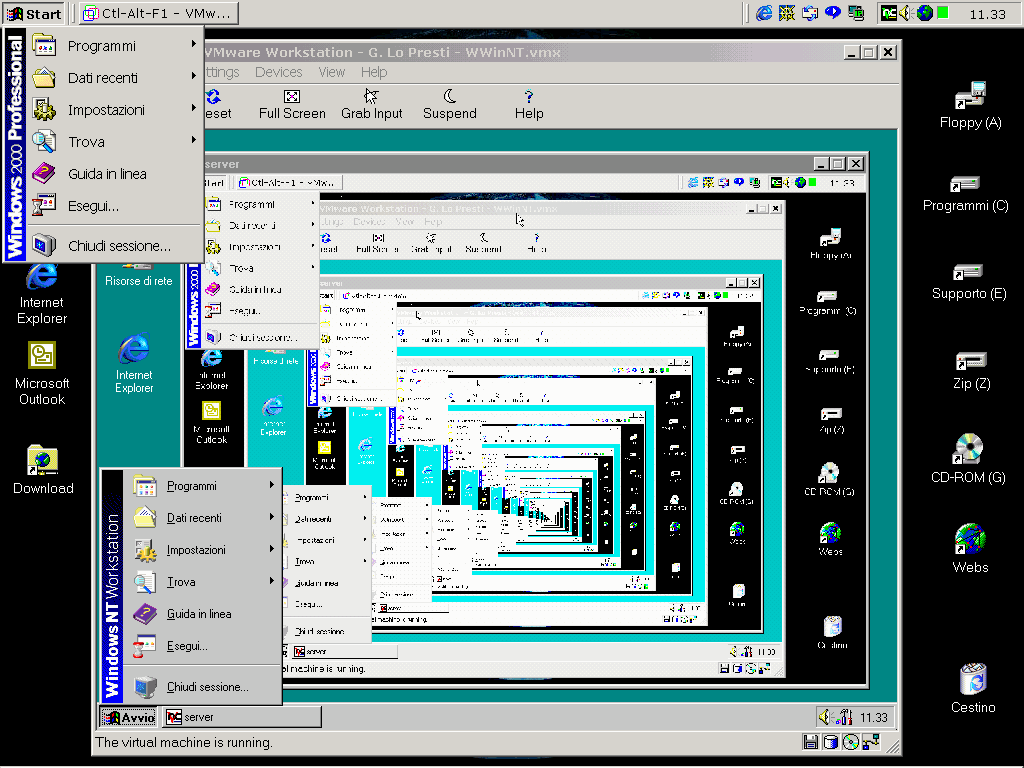Click the Avvio button on guest taskbar
Image resolution: width=1024 pixels, height=768 pixels.
tap(129, 717)
